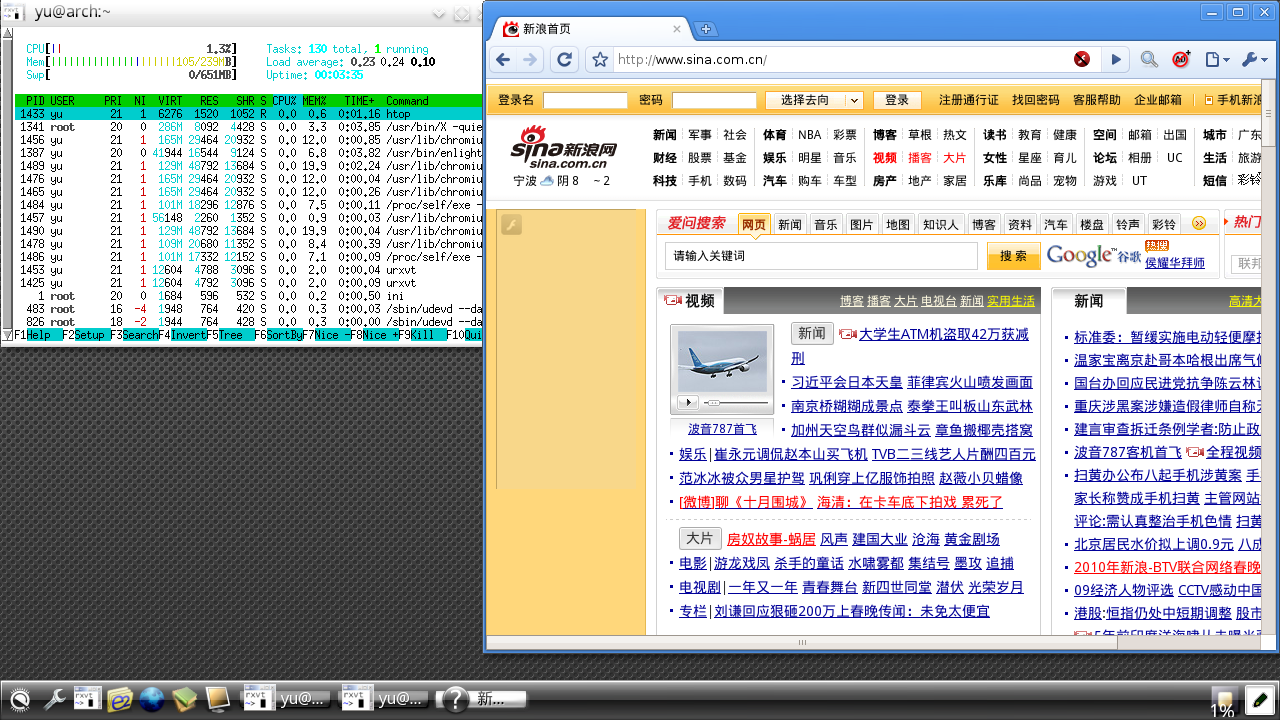Click the horizontal scrollbar of the browser page
Viewport: 1280px width, 720px height.
[802, 642]
